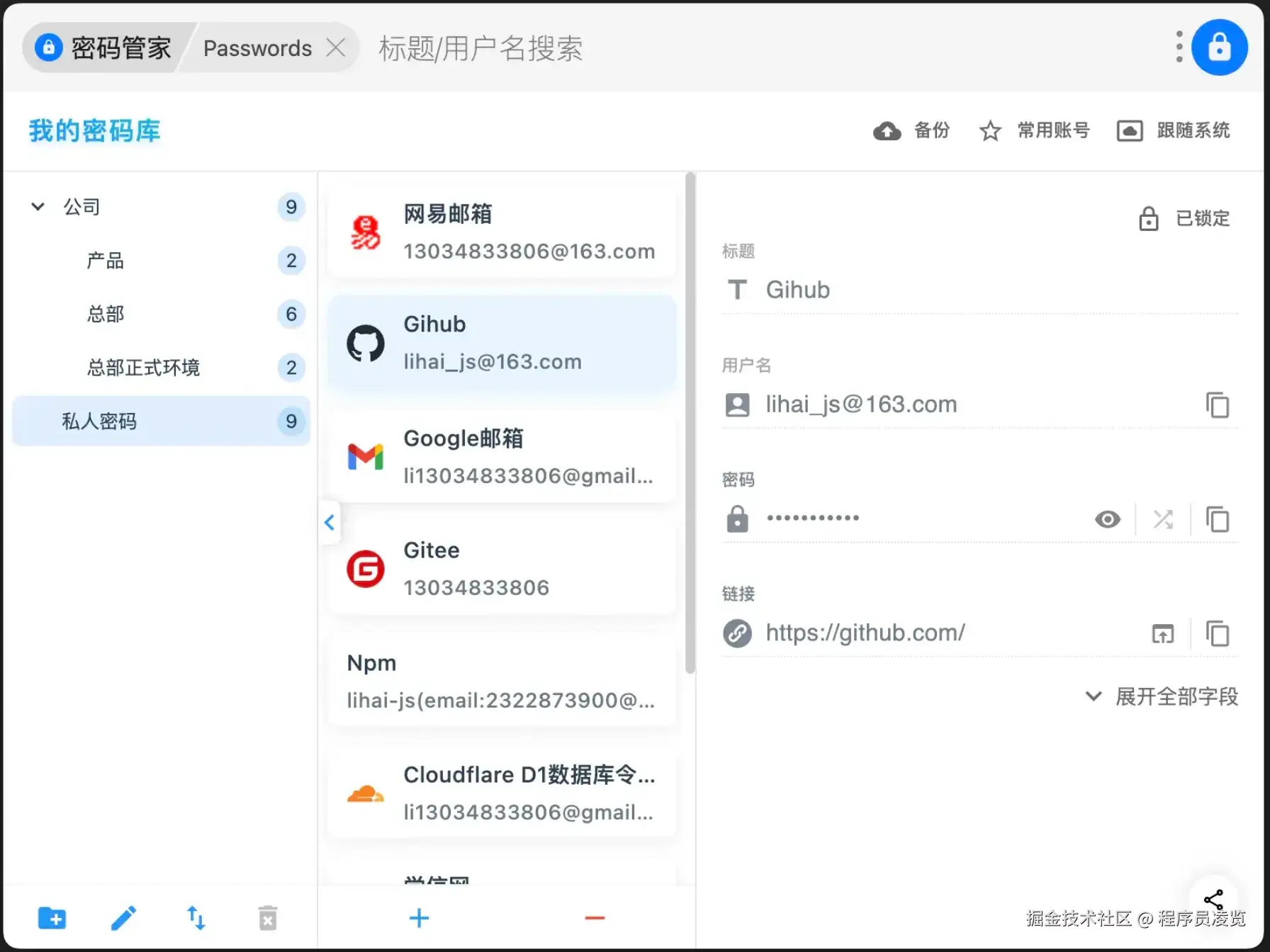1270x952 pixels.
Task: Click the user icon beside username
Action: point(737,405)
